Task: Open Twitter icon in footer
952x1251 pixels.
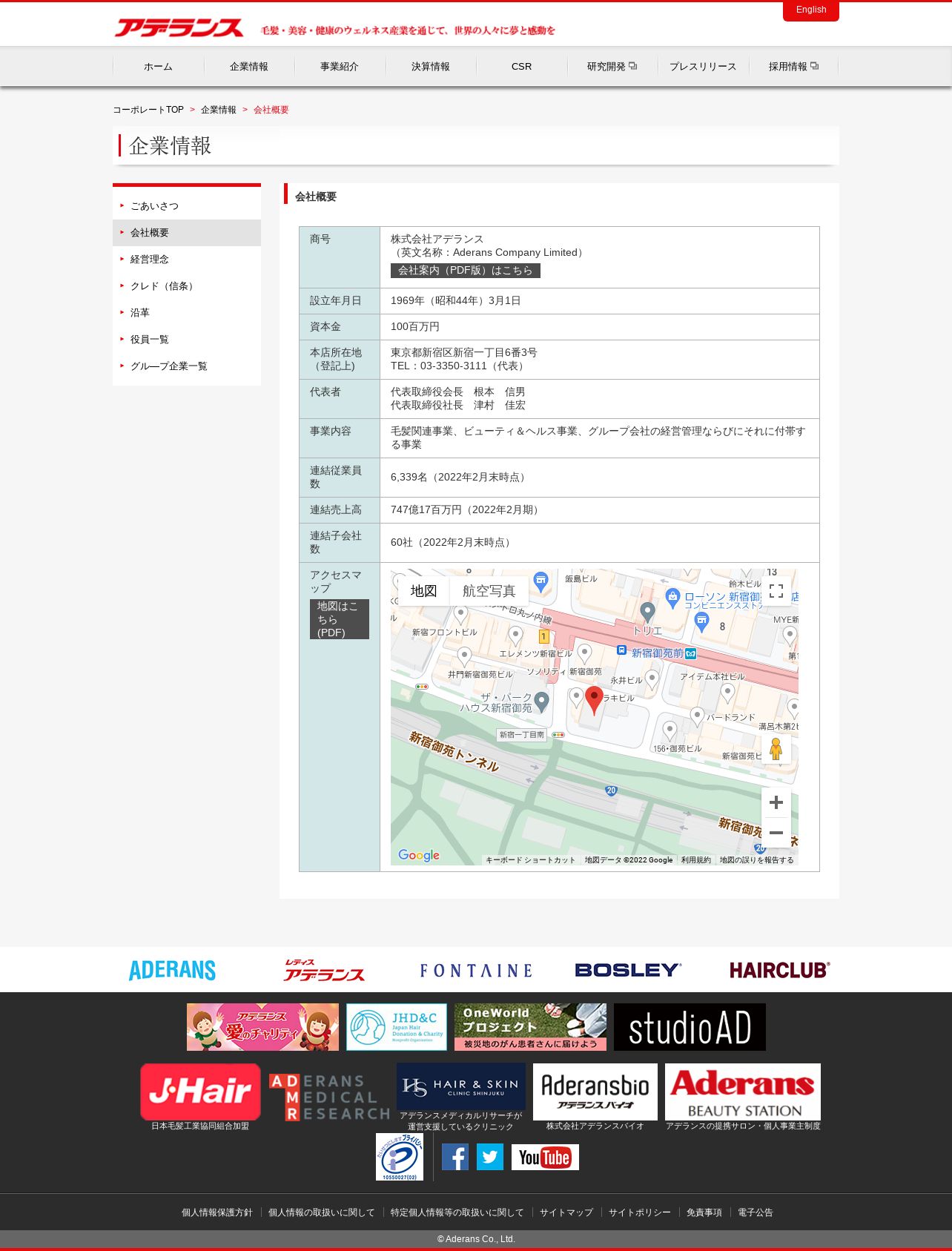Action: click(490, 1157)
